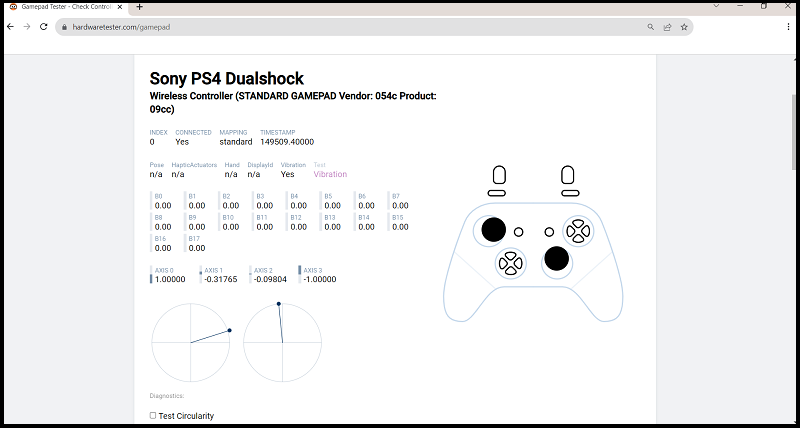Click the AXIS 0 value 1.00000
This screenshot has width=800, height=428.
170,280
